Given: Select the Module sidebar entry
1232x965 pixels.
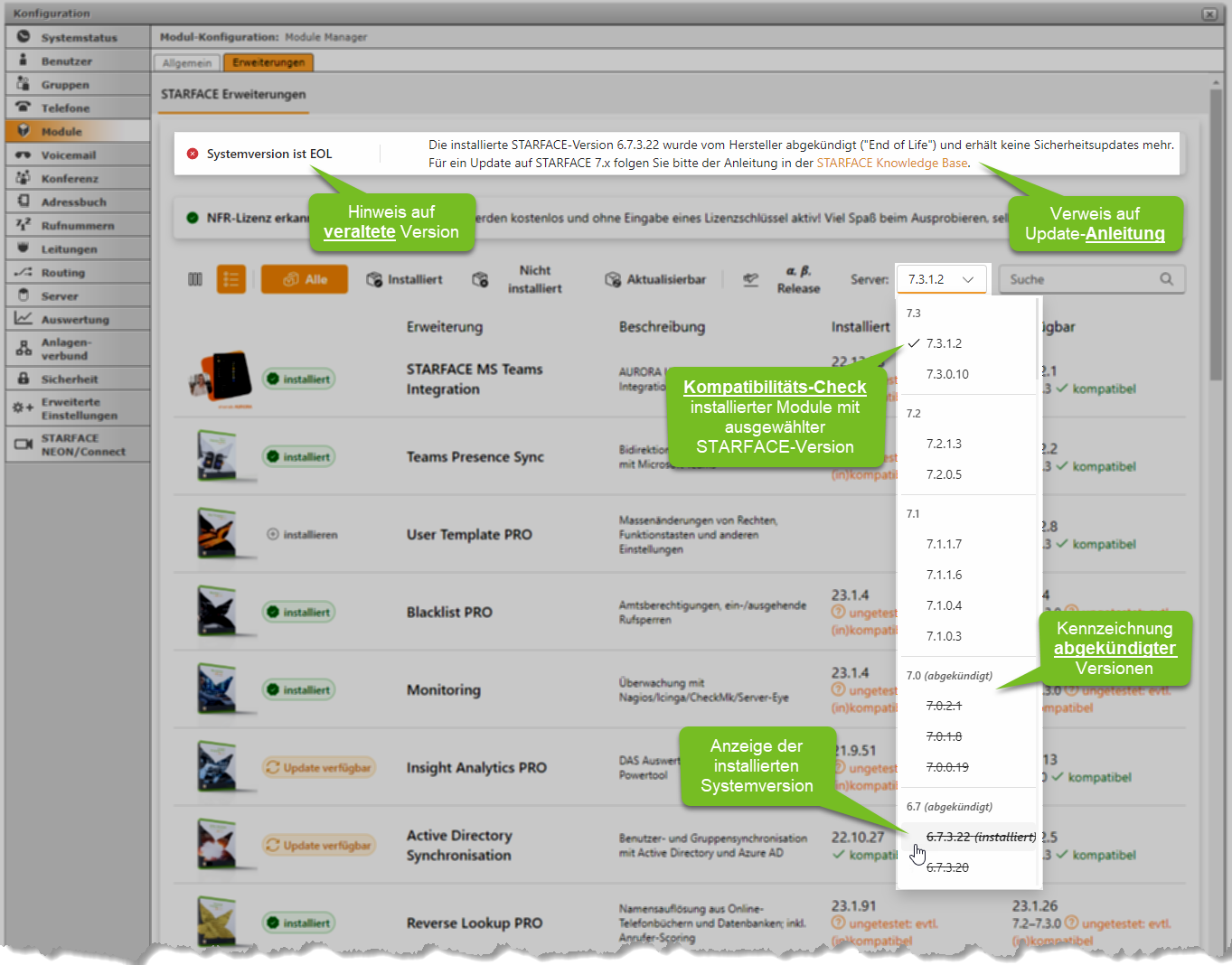Looking at the screenshot, I should point(78,131).
